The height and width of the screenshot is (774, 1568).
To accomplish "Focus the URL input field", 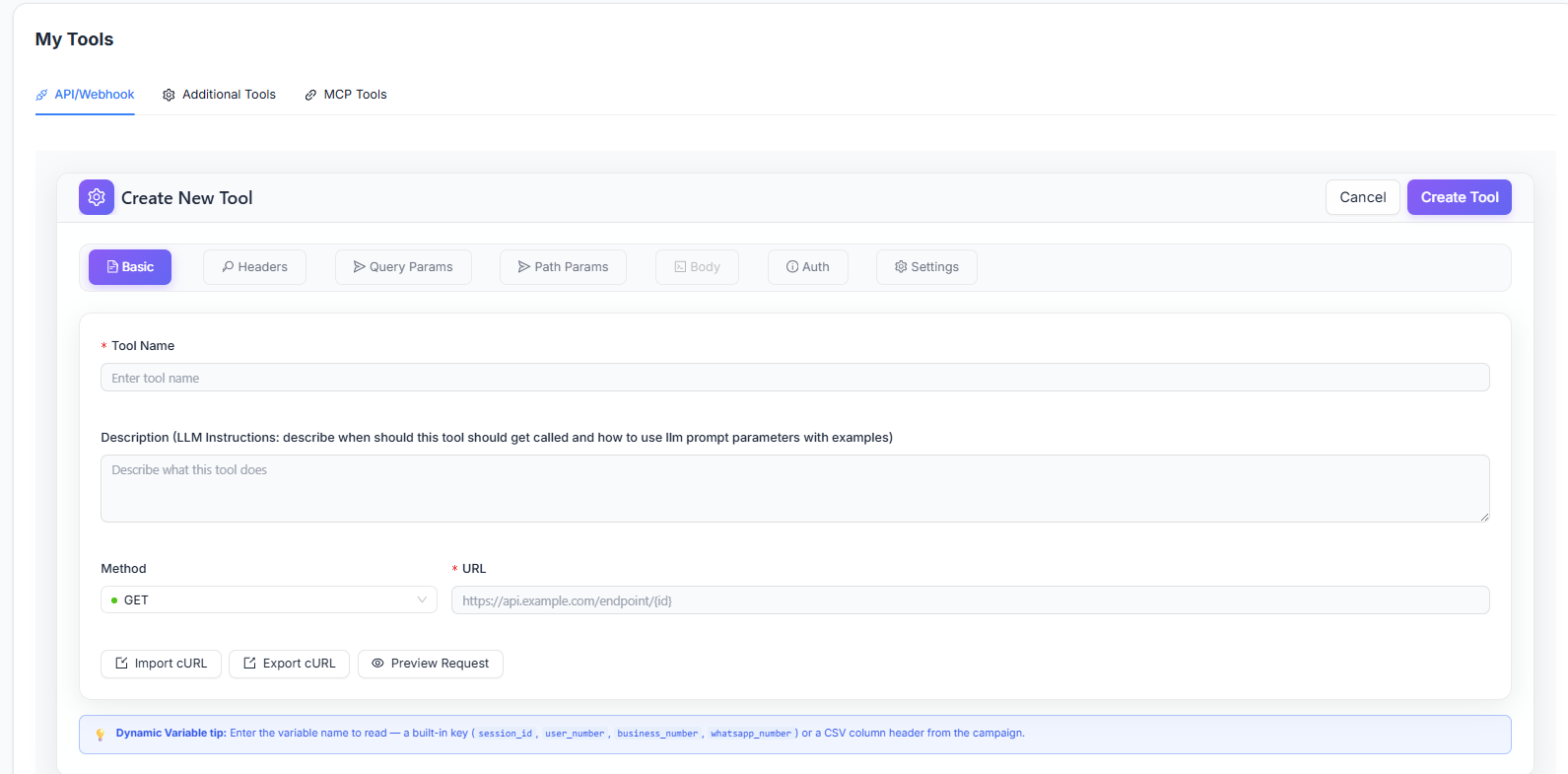I will (971, 600).
